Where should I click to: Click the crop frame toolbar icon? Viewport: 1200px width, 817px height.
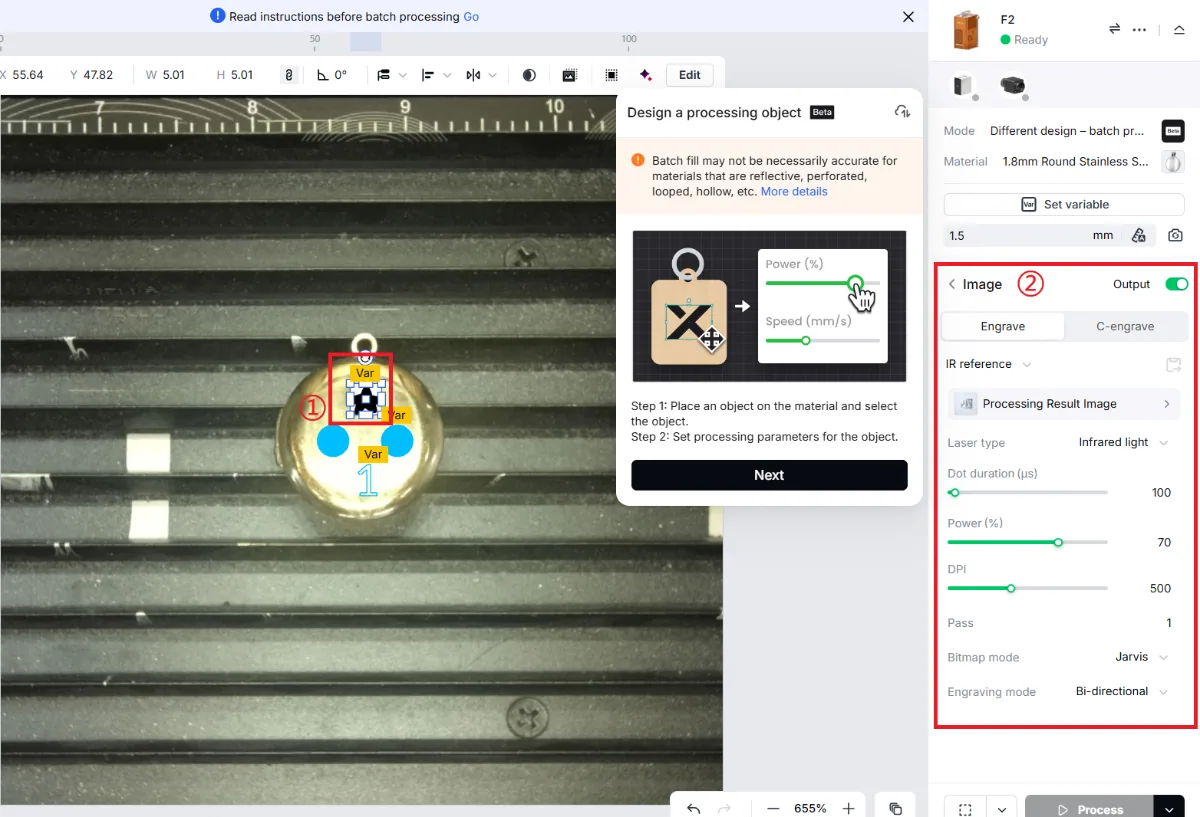(611, 75)
